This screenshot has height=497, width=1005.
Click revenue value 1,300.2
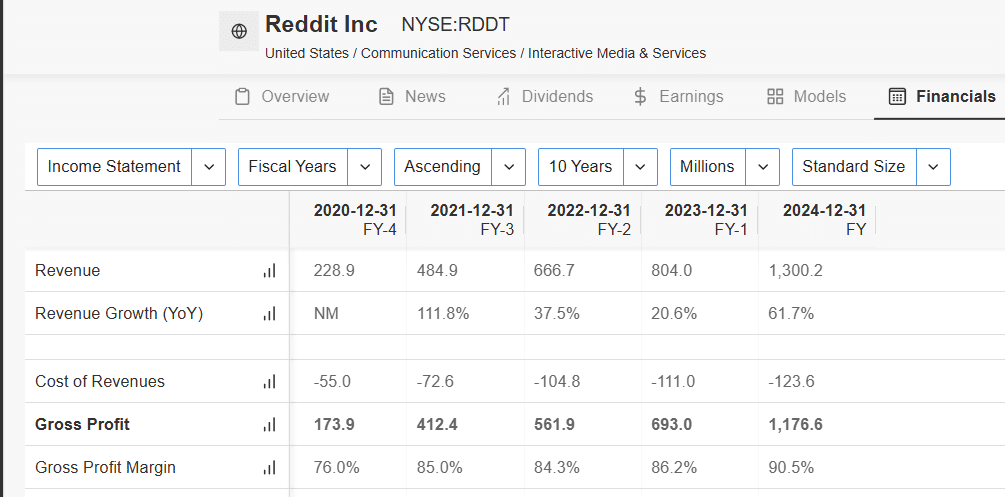coord(795,271)
